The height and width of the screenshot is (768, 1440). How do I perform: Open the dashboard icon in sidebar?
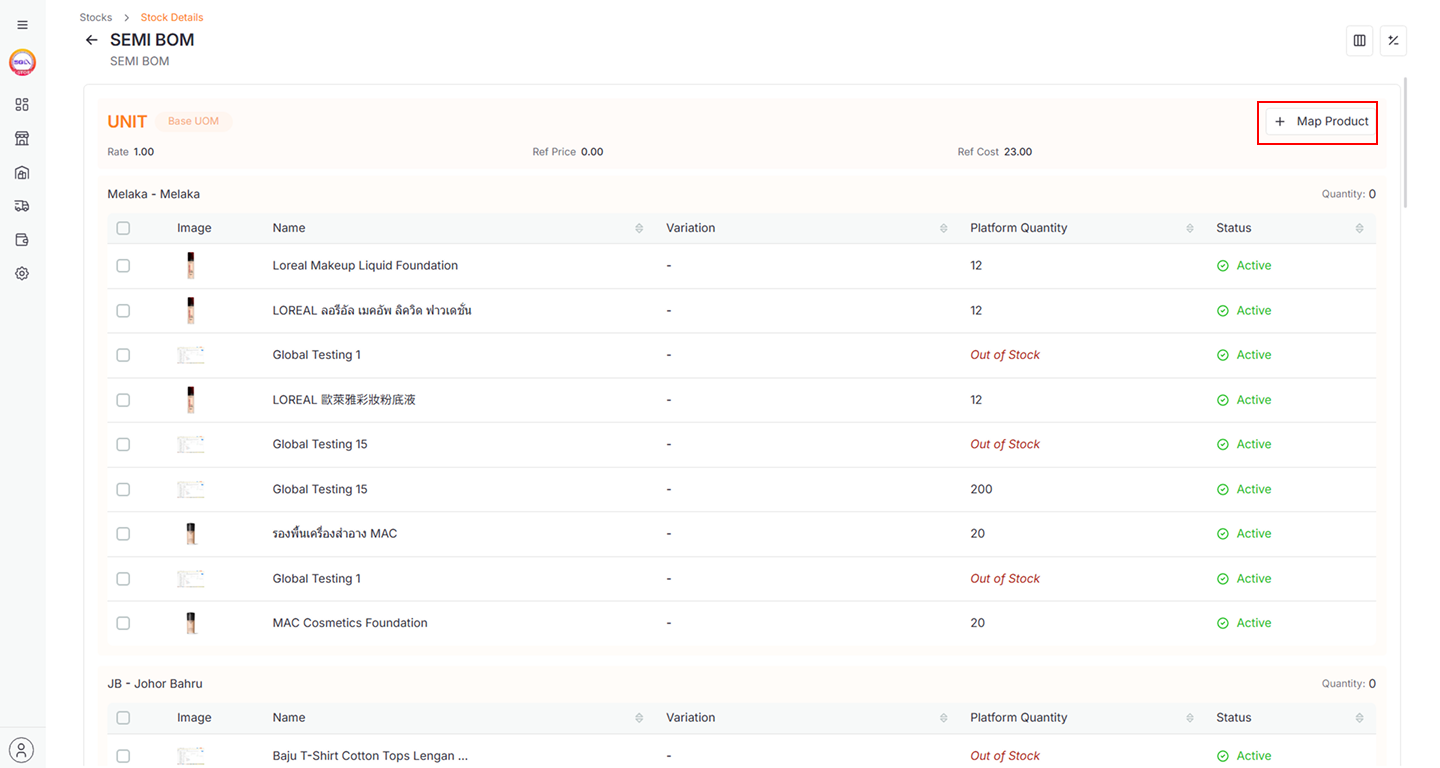[22, 104]
